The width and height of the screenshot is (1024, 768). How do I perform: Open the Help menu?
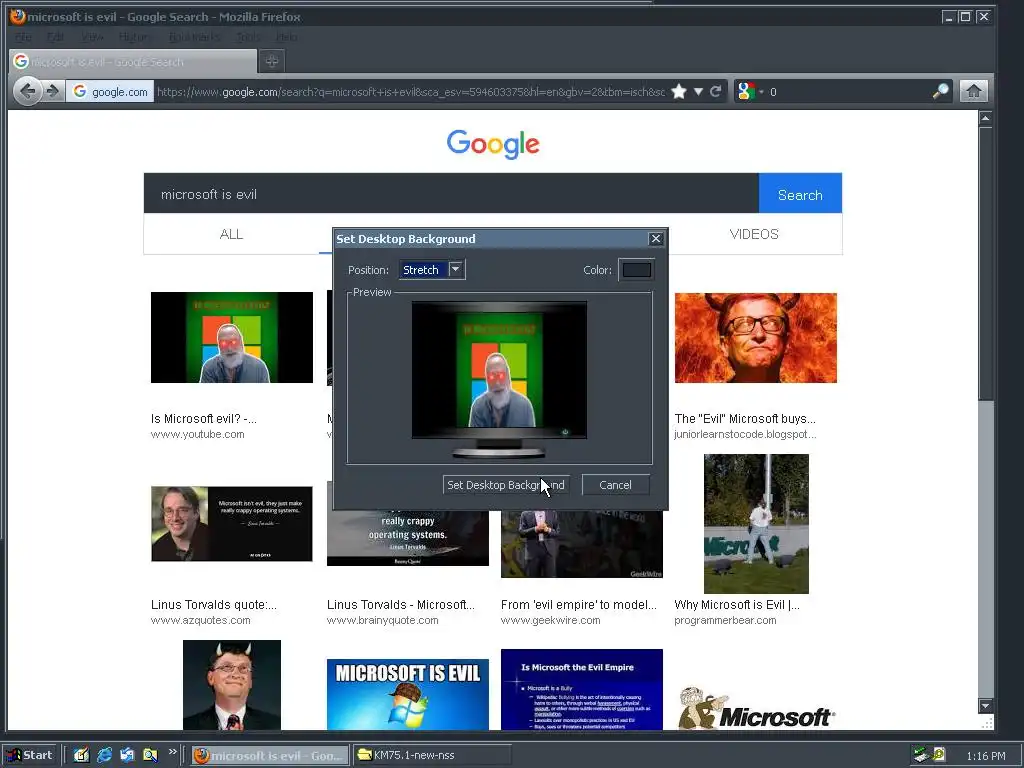click(x=287, y=37)
